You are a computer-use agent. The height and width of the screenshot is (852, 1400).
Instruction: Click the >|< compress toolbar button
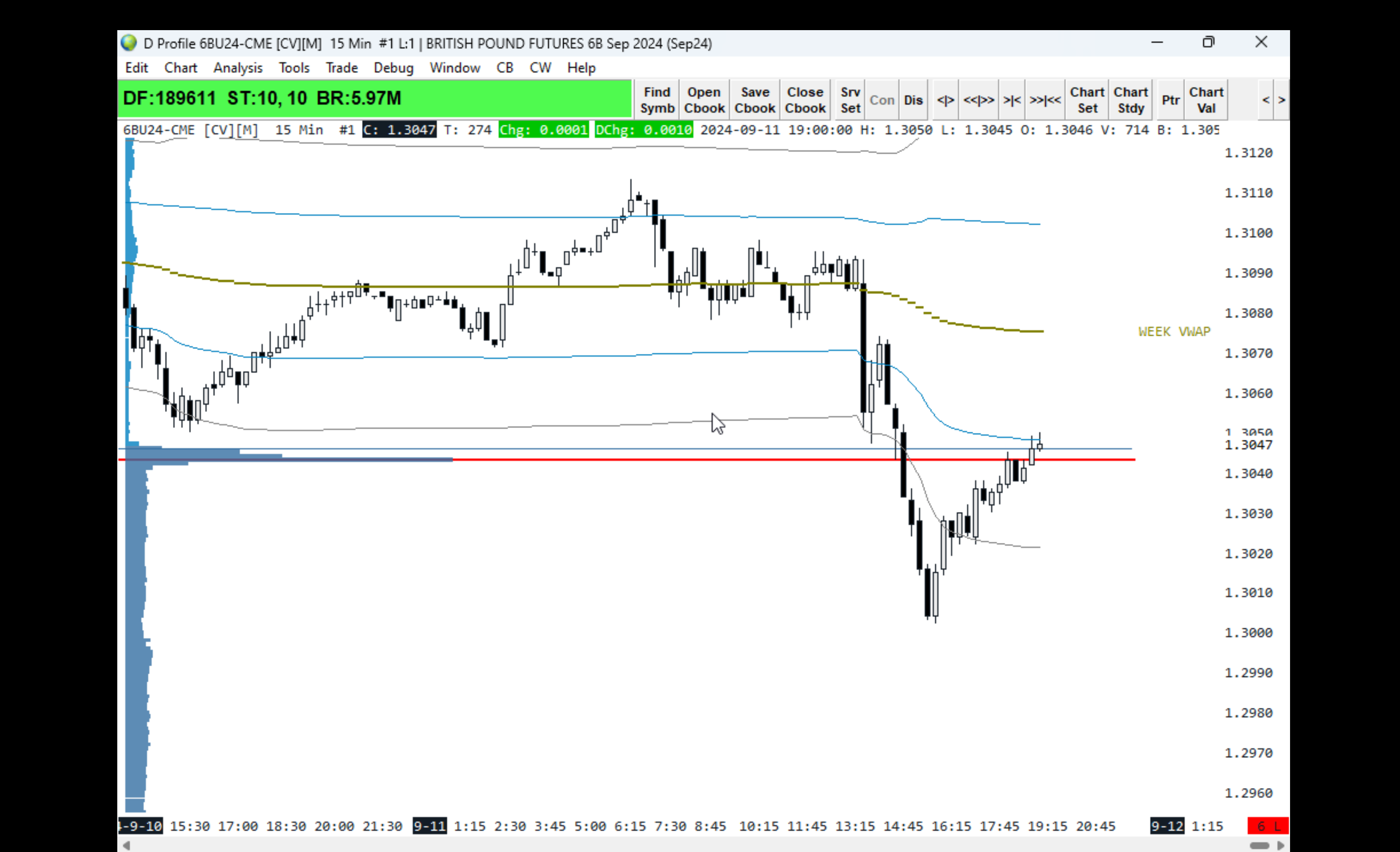pyautogui.click(x=1012, y=100)
